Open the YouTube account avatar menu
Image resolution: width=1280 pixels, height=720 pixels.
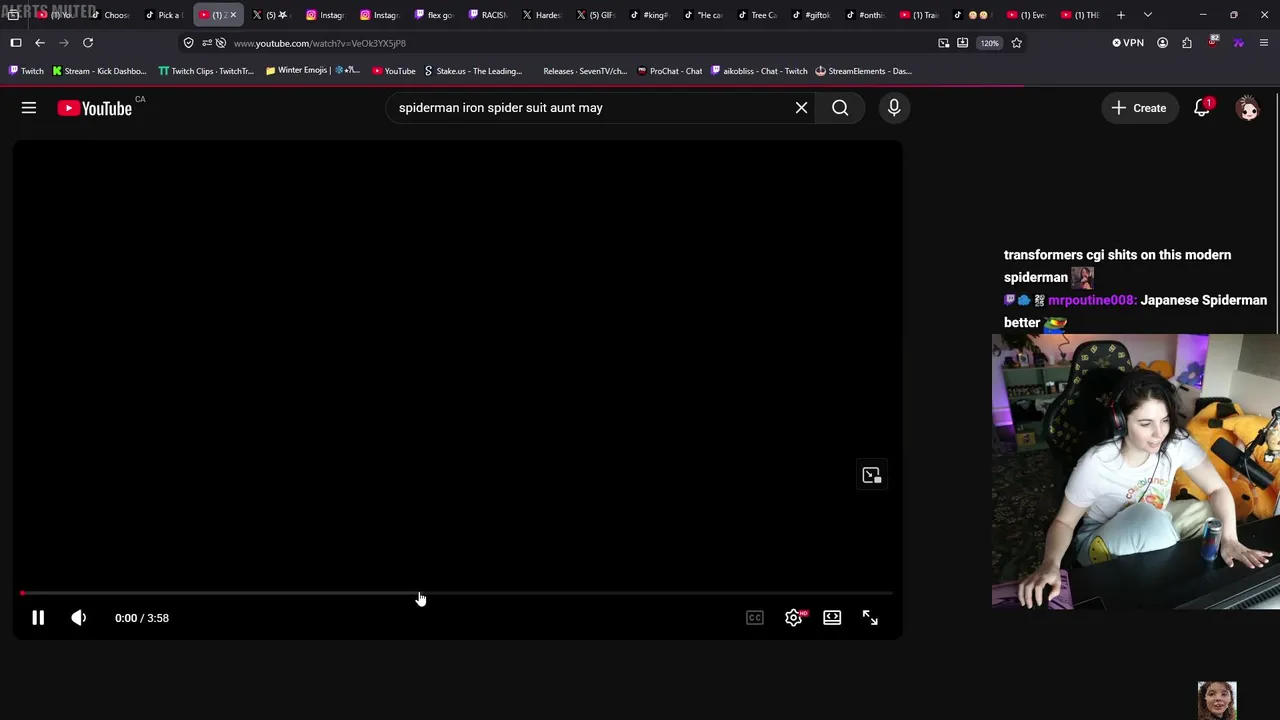pyautogui.click(x=1247, y=108)
